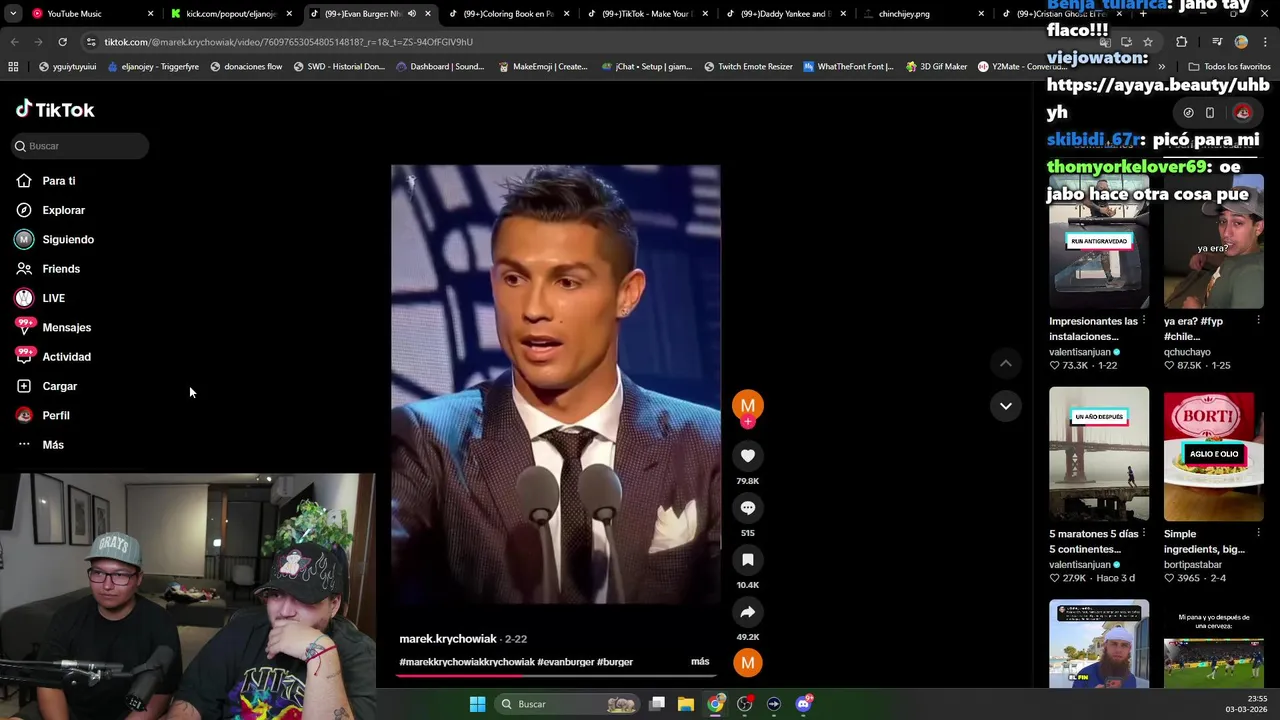The image size is (1280, 720).
Task: Open Chrome from the taskbar
Action: coord(715,704)
